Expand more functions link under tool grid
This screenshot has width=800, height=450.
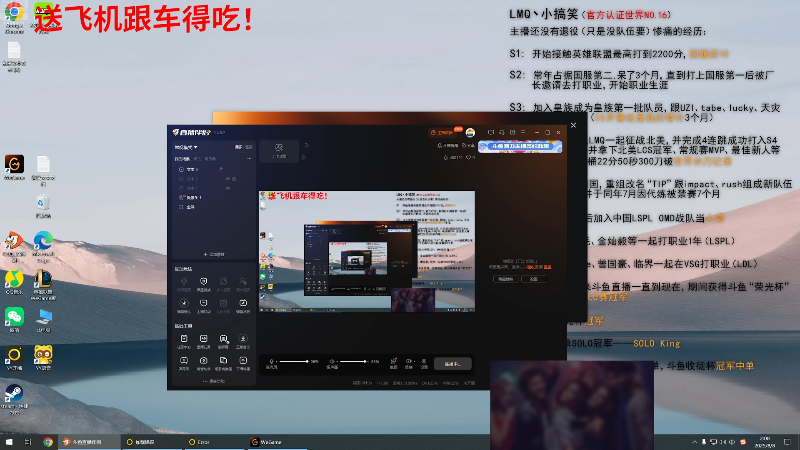[214, 381]
